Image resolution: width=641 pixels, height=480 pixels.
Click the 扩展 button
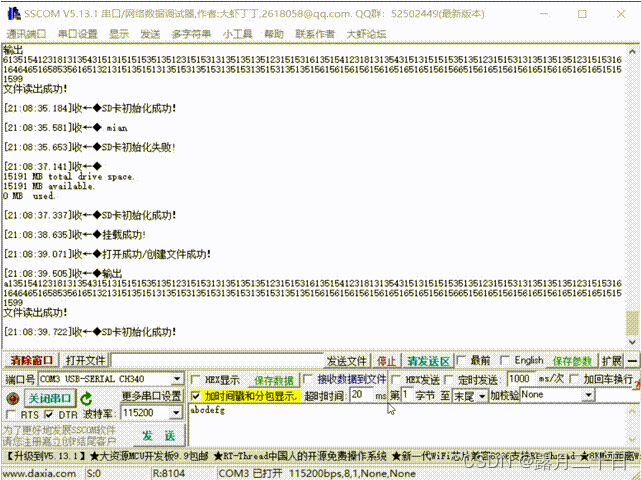tap(612, 361)
